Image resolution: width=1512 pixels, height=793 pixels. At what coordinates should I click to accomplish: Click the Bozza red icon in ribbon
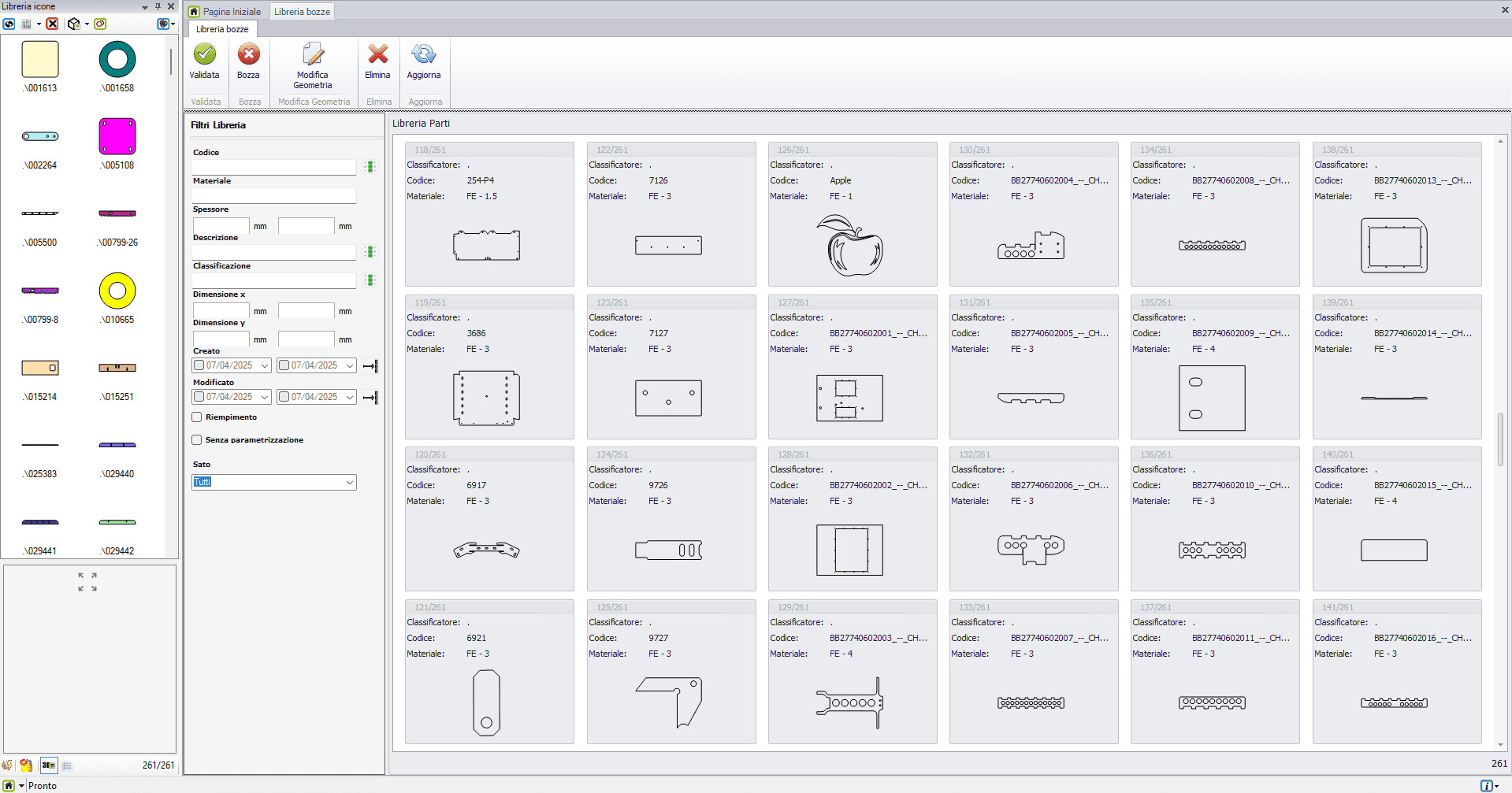[248, 55]
